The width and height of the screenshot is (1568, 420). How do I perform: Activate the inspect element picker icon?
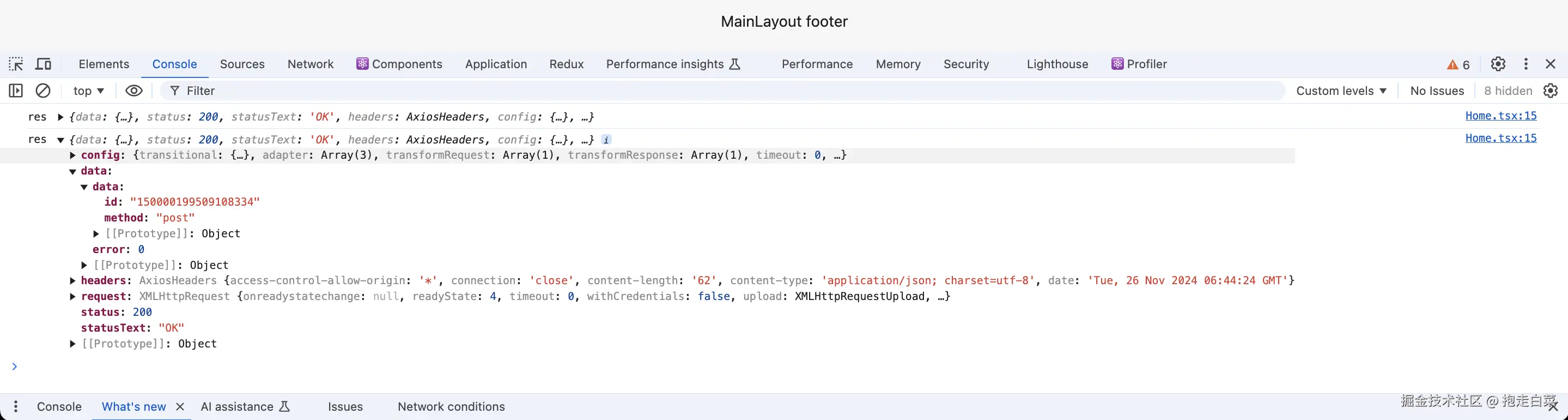(x=16, y=64)
